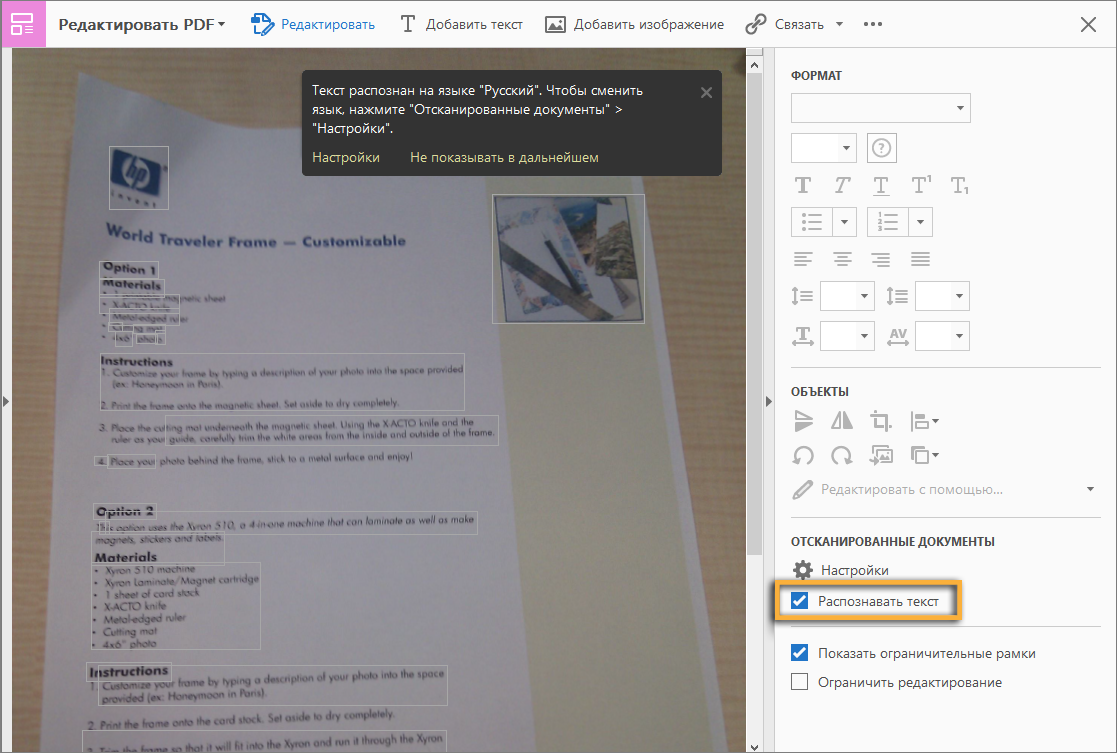This screenshot has width=1117, height=753.
Task: Open the arrange objects menu
Action: coord(924,455)
